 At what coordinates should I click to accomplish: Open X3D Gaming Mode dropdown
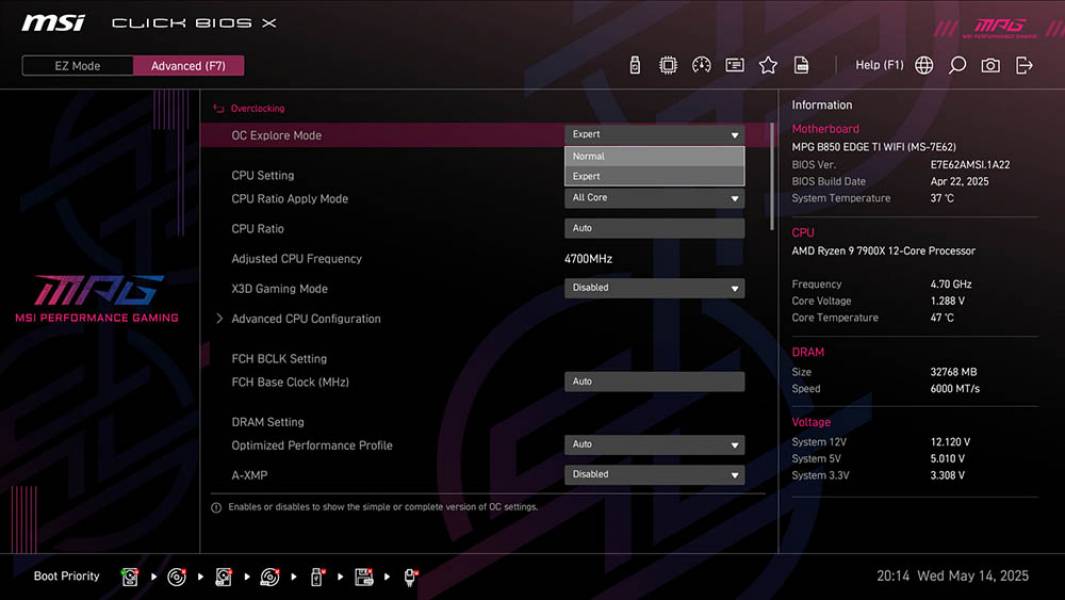tap(654, 288)
